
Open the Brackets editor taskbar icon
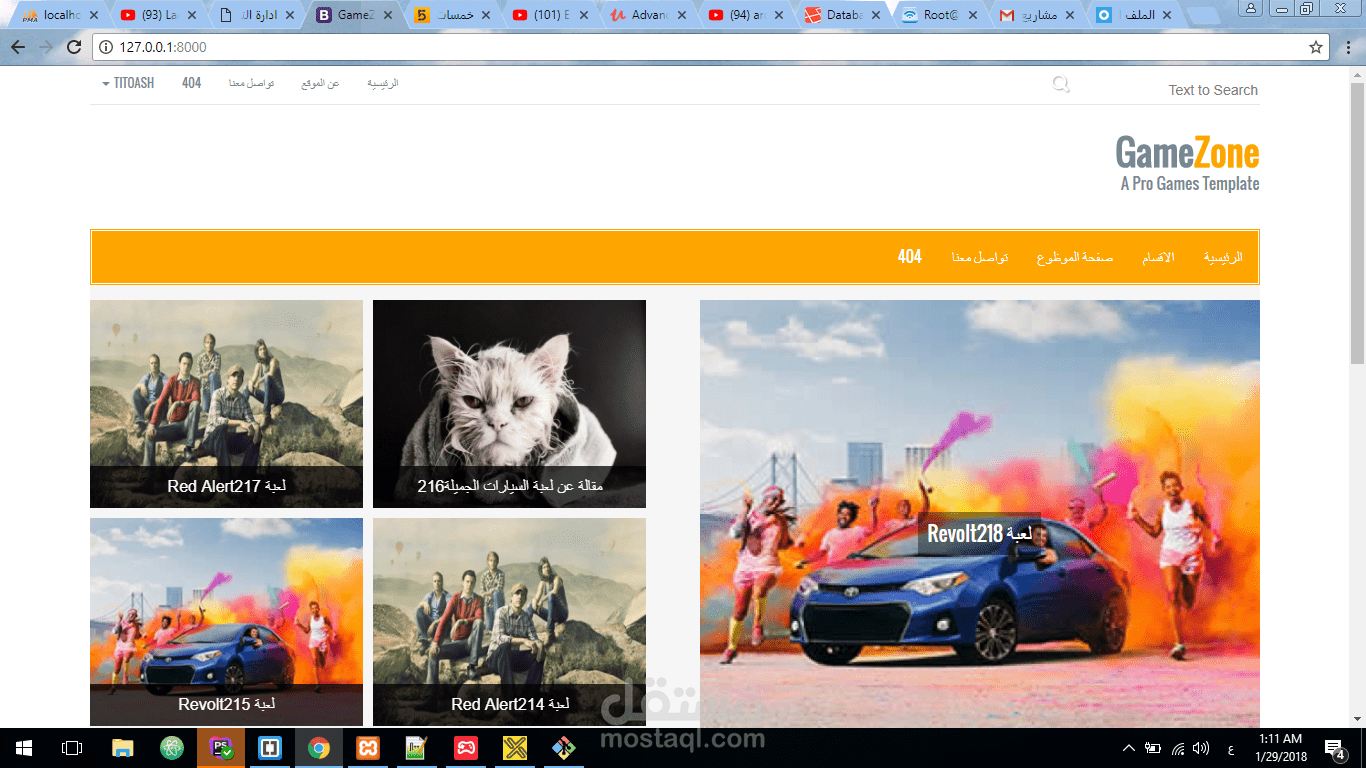click(x=270, y=747)
